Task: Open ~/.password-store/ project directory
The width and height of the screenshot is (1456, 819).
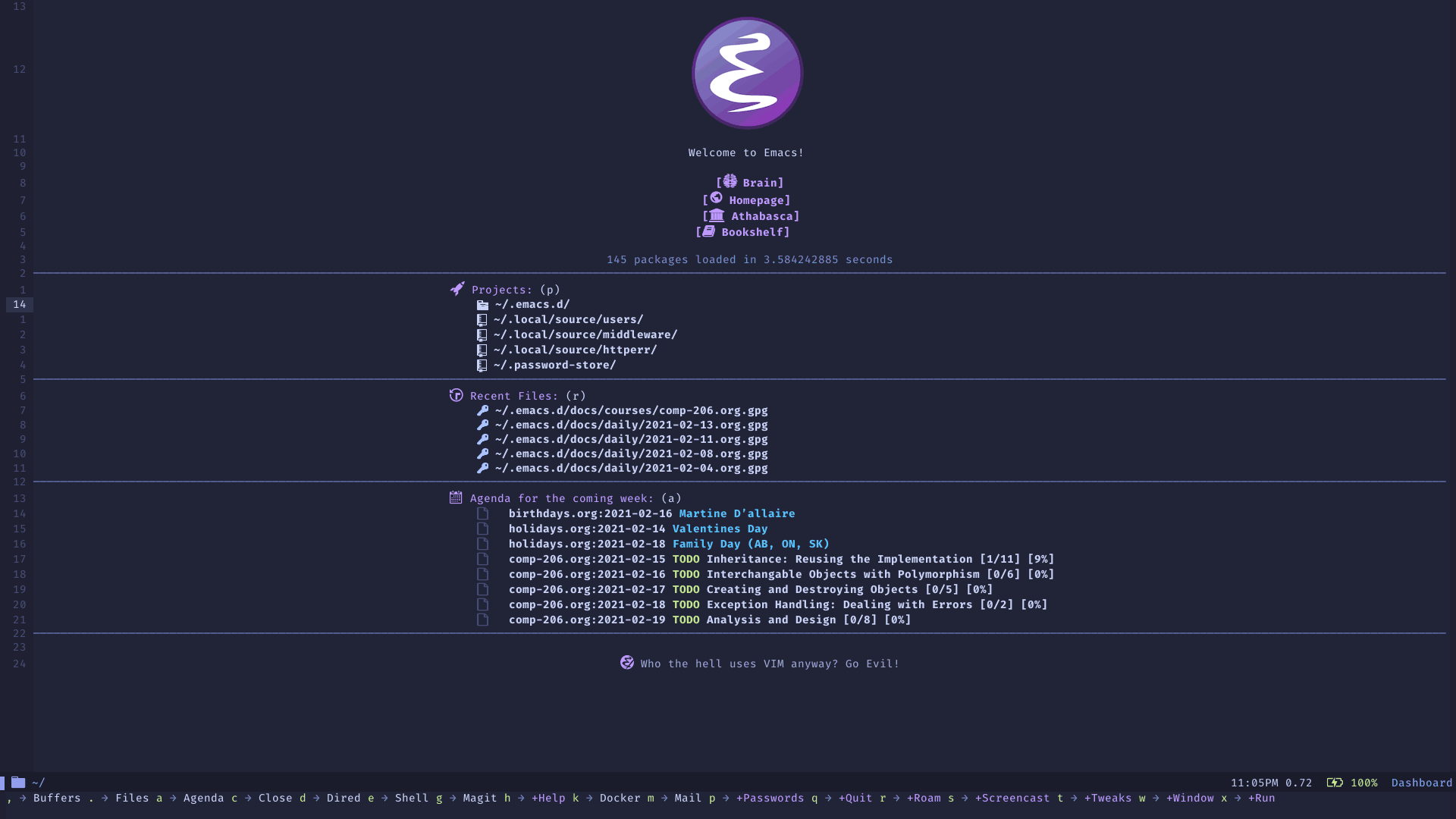Action: (553, 364)
